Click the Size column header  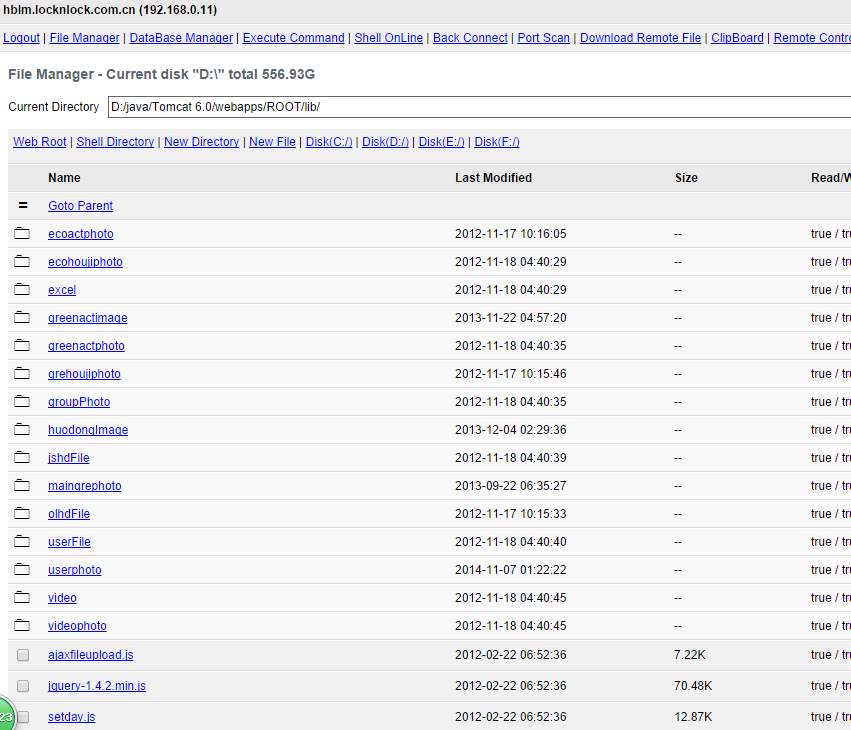pos(686,177)
